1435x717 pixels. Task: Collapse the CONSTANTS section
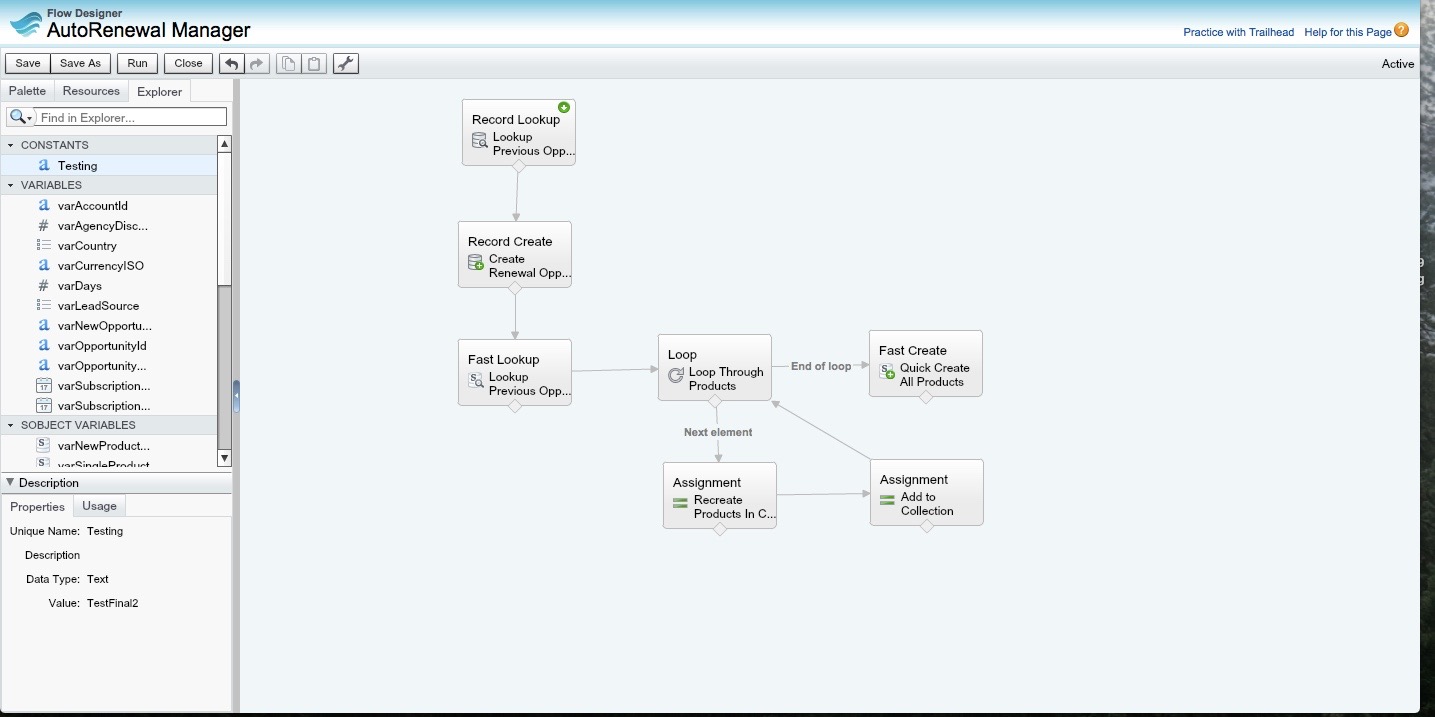[11, 145]
